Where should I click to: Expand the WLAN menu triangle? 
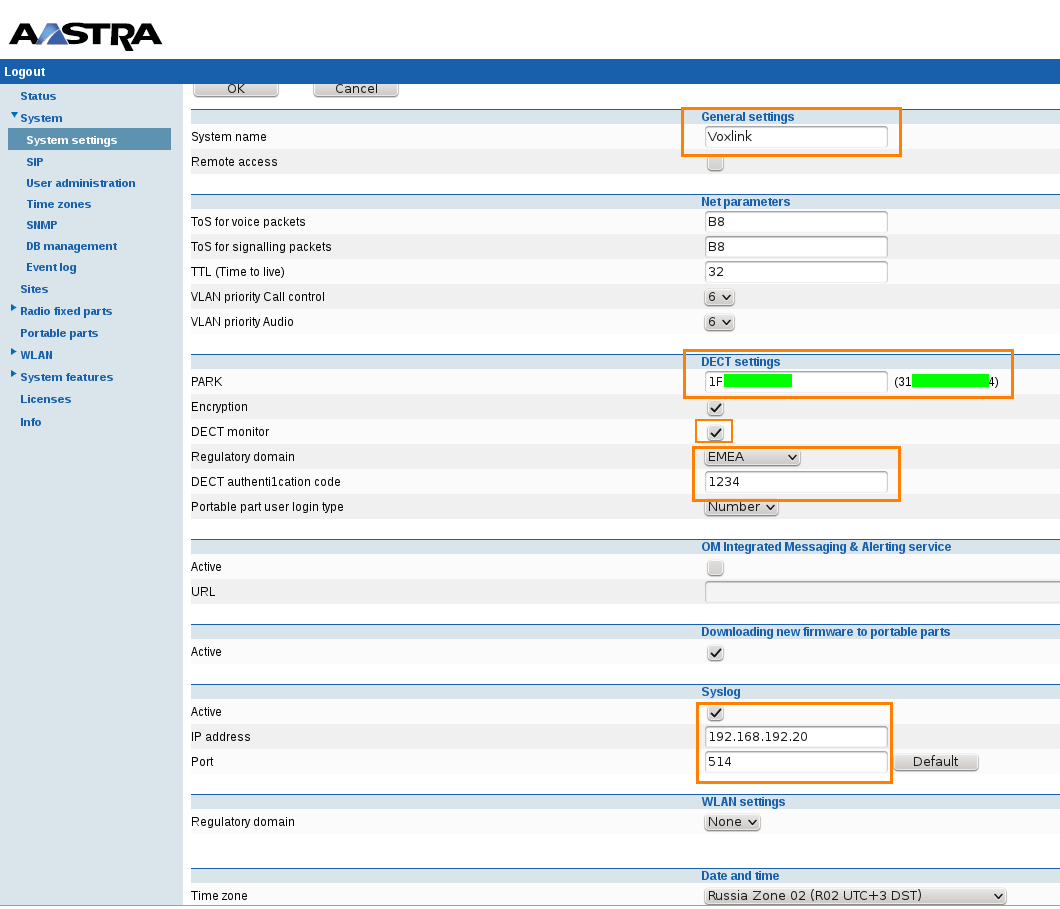[14, 351]
